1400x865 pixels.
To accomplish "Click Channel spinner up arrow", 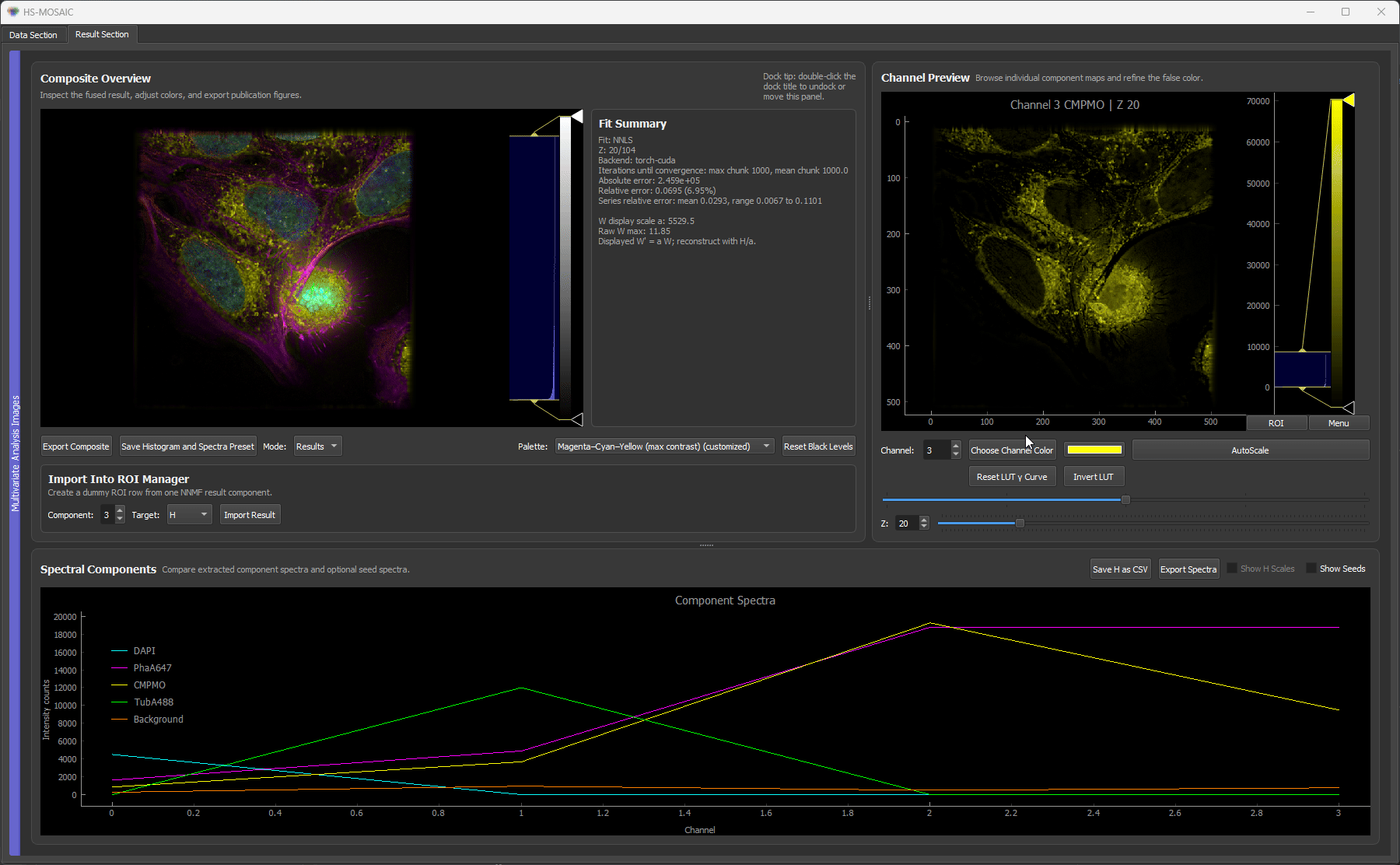I will [x=956, y=446].
